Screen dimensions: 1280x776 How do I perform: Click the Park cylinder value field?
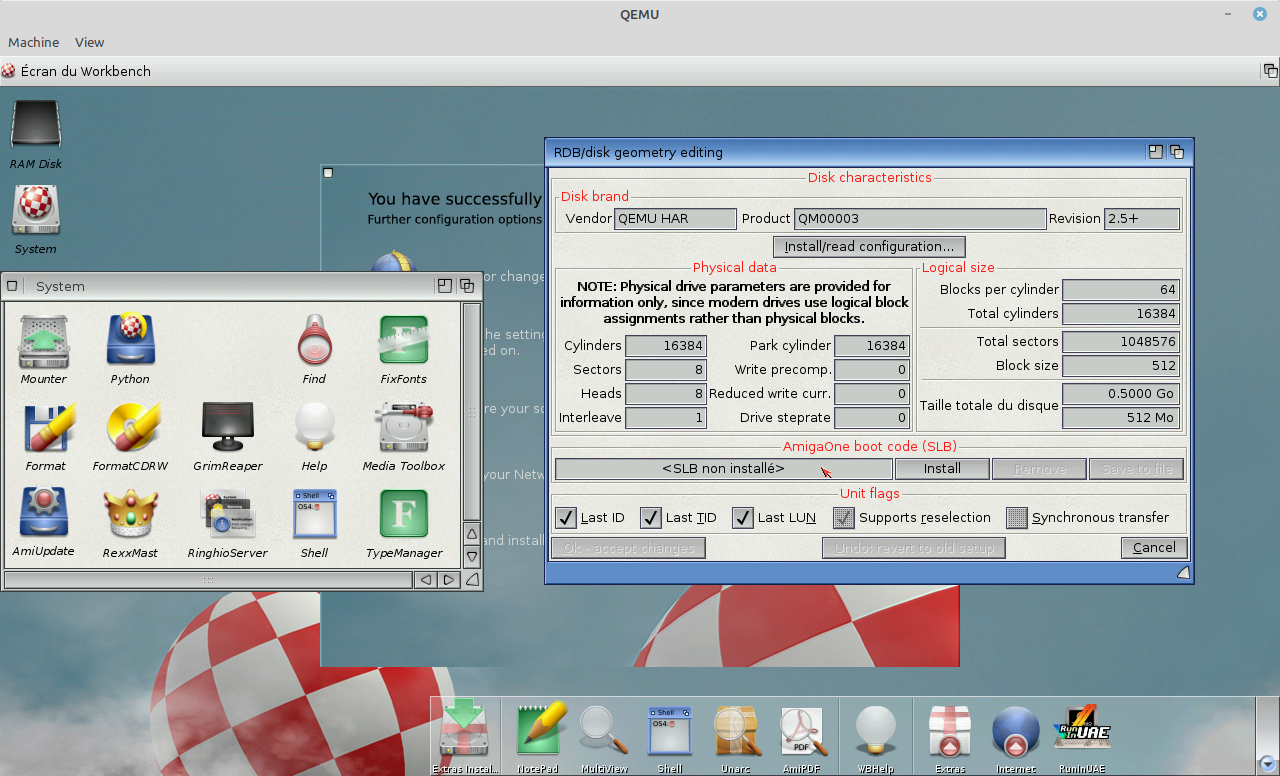click(871, 345)
